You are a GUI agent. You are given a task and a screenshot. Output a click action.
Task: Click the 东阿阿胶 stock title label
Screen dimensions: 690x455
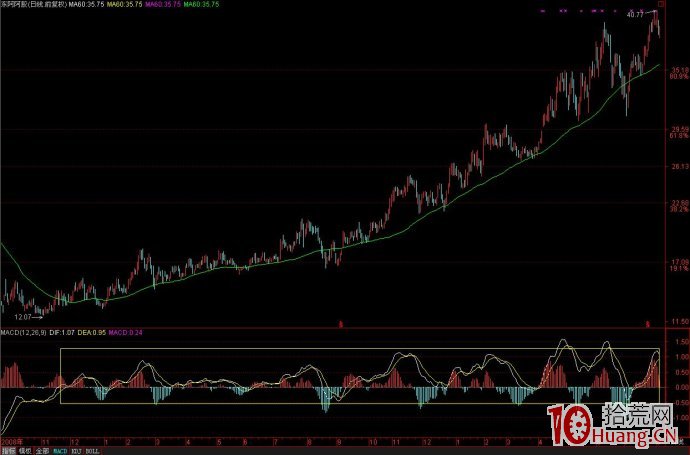(x=31, y=5)
